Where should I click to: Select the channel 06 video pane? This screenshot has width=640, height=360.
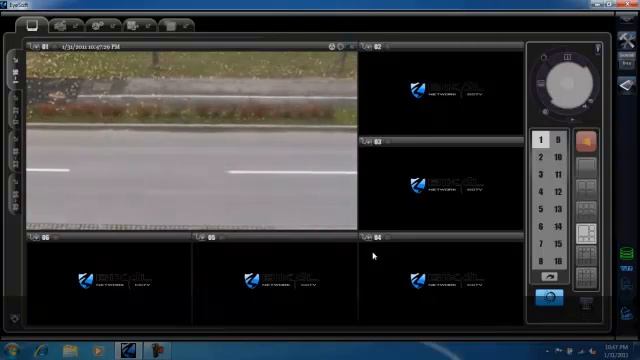coord(109,283)
